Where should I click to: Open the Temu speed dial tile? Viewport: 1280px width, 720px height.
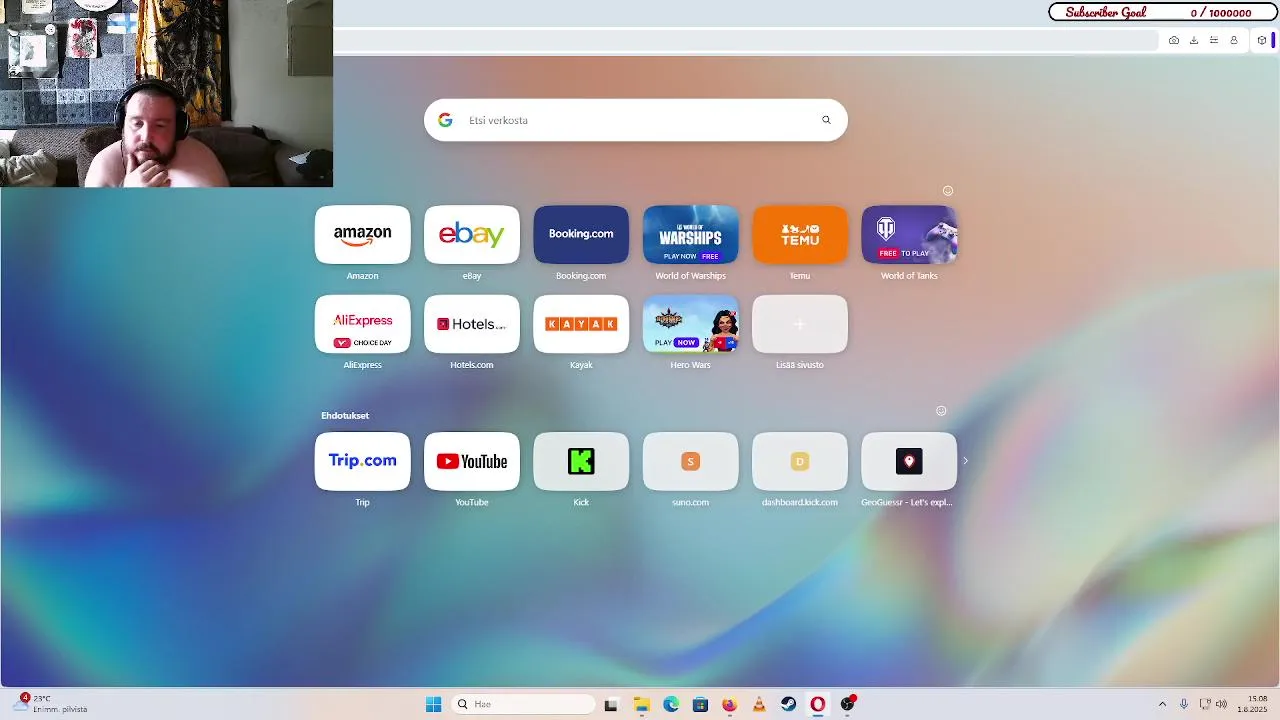(x=800, y=235)
